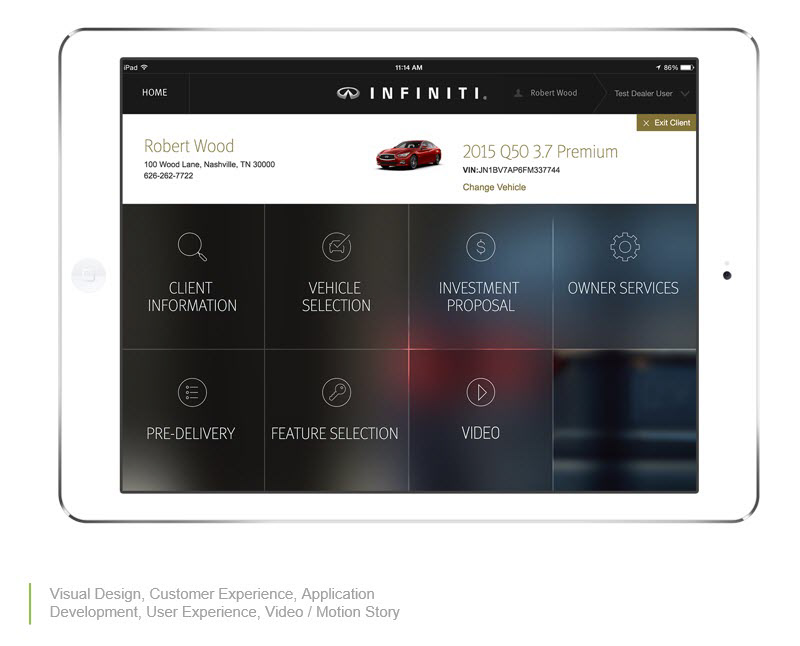
Task: Tap the location arrow in status bar
Action: tap(658, 67)
